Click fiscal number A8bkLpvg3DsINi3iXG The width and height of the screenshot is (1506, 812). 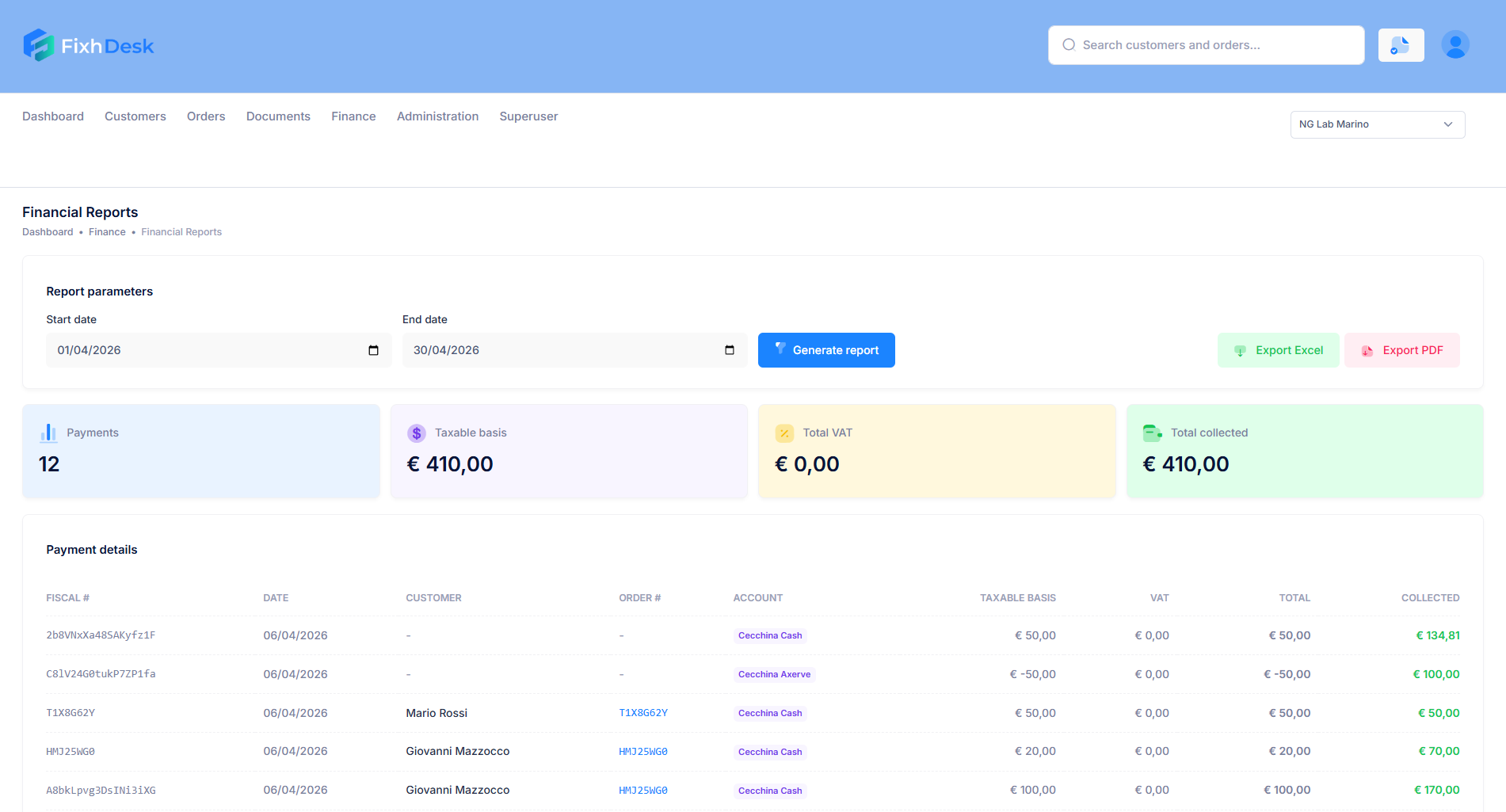tap(101, 791)
